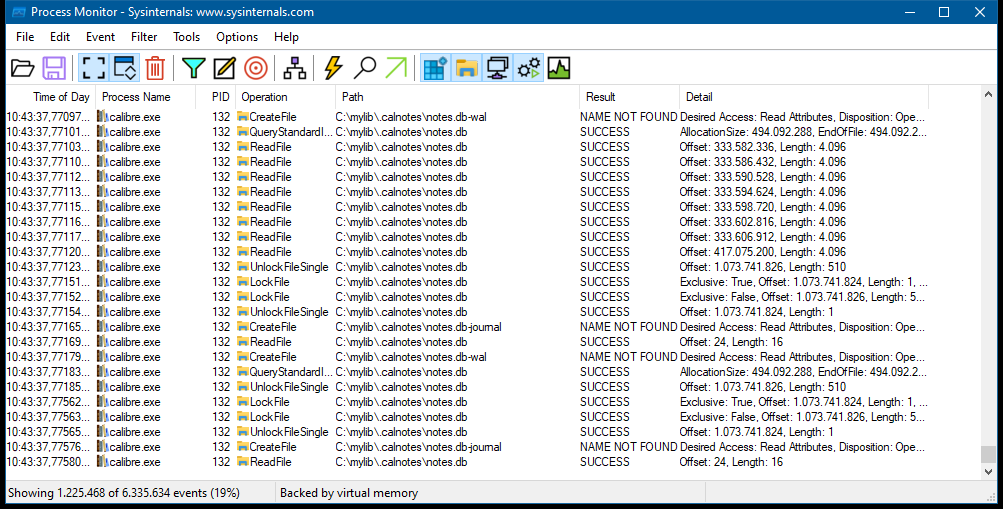Click the red target Include Process icon
The image size is (1003, 509).
coord(256,68)
